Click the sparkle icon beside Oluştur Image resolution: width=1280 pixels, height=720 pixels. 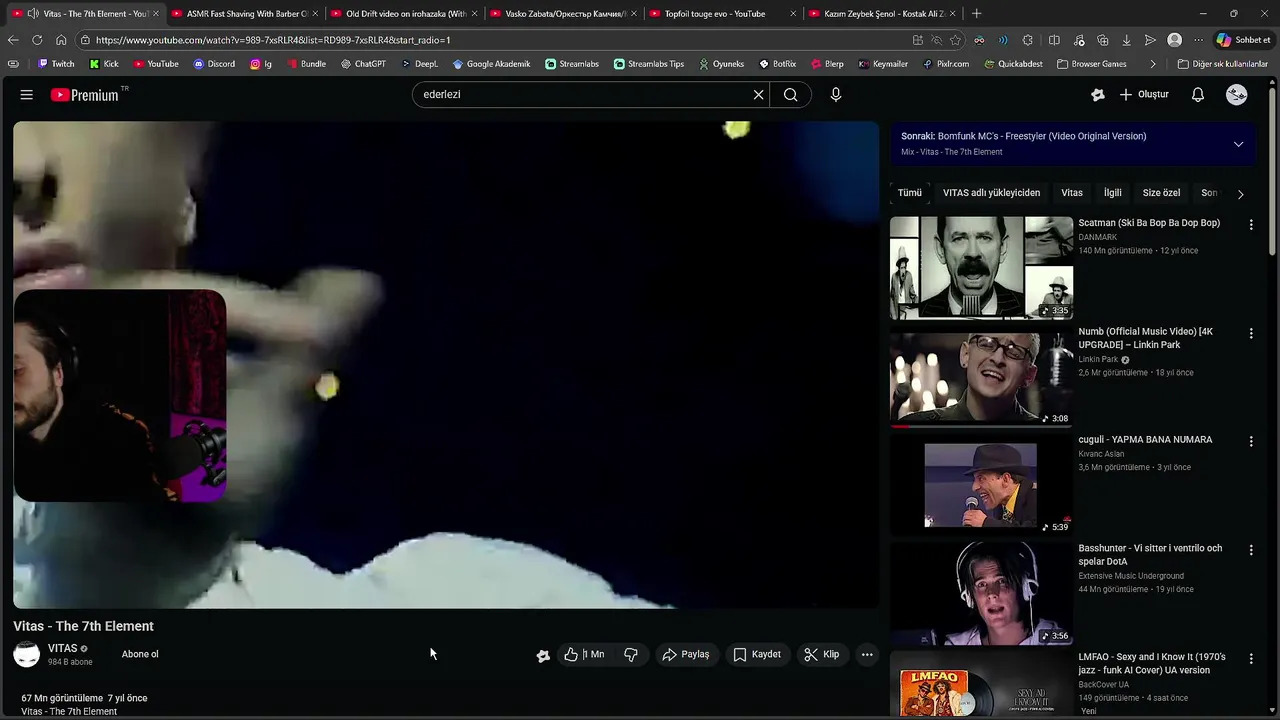1098,94
